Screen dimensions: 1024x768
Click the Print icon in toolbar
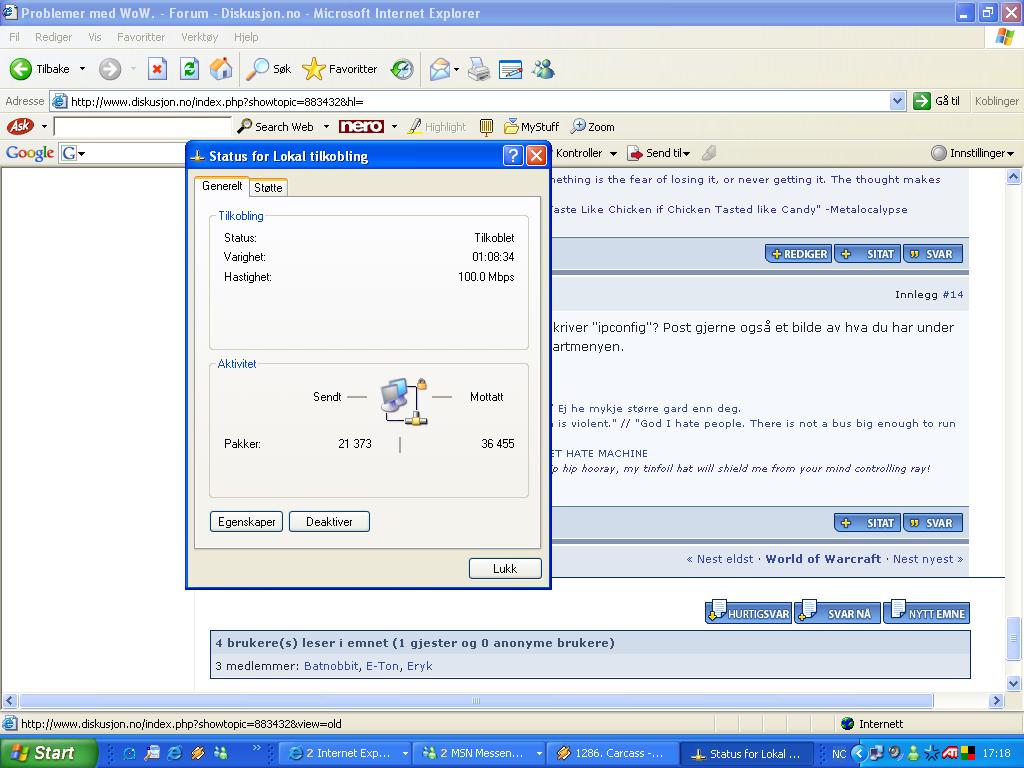(479, 69)
